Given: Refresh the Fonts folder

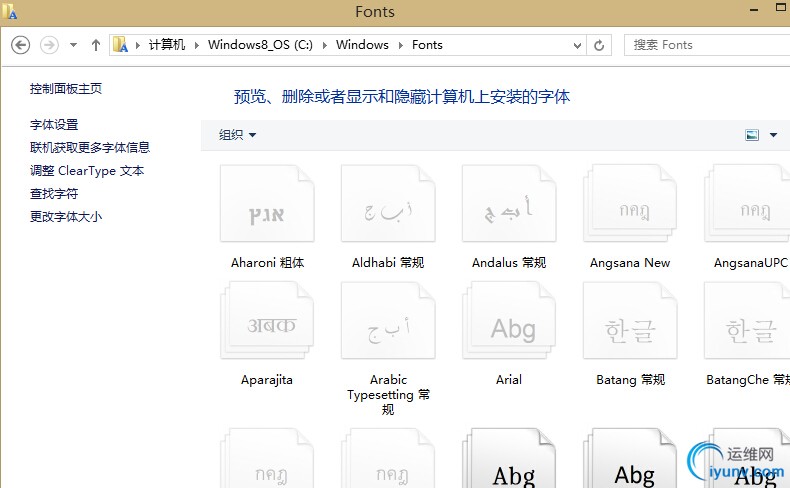Looking at the screenshot, I should coord(599,45).
